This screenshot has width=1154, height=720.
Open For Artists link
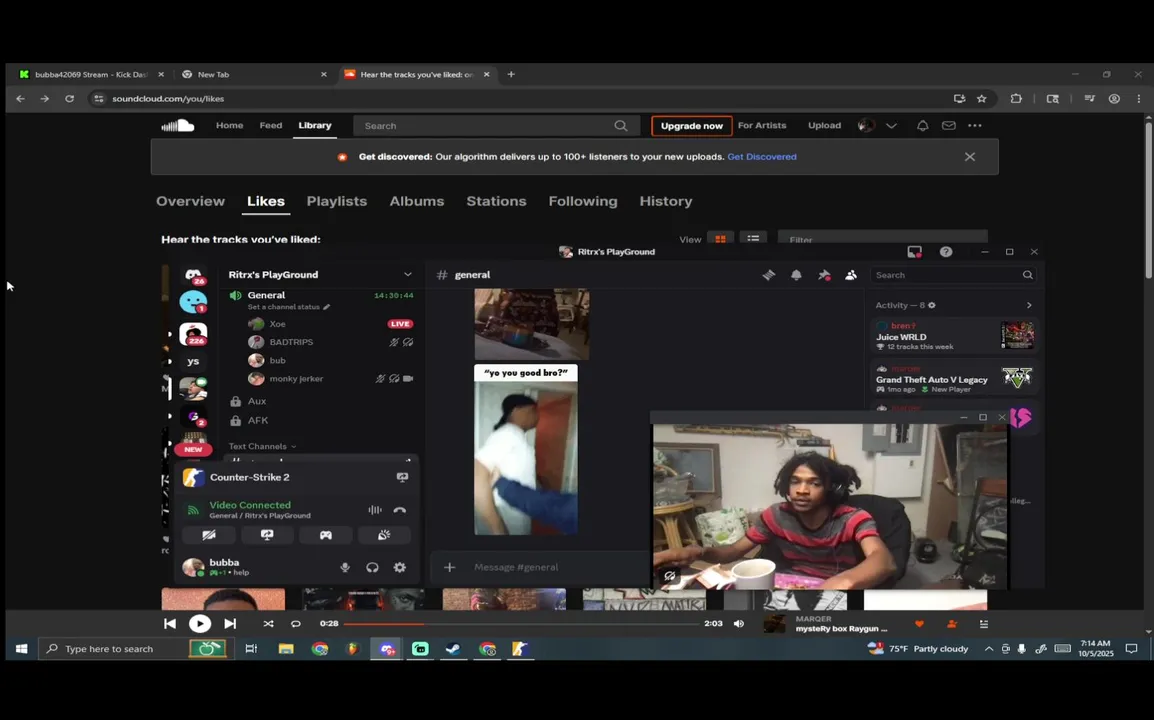(762, 125)
